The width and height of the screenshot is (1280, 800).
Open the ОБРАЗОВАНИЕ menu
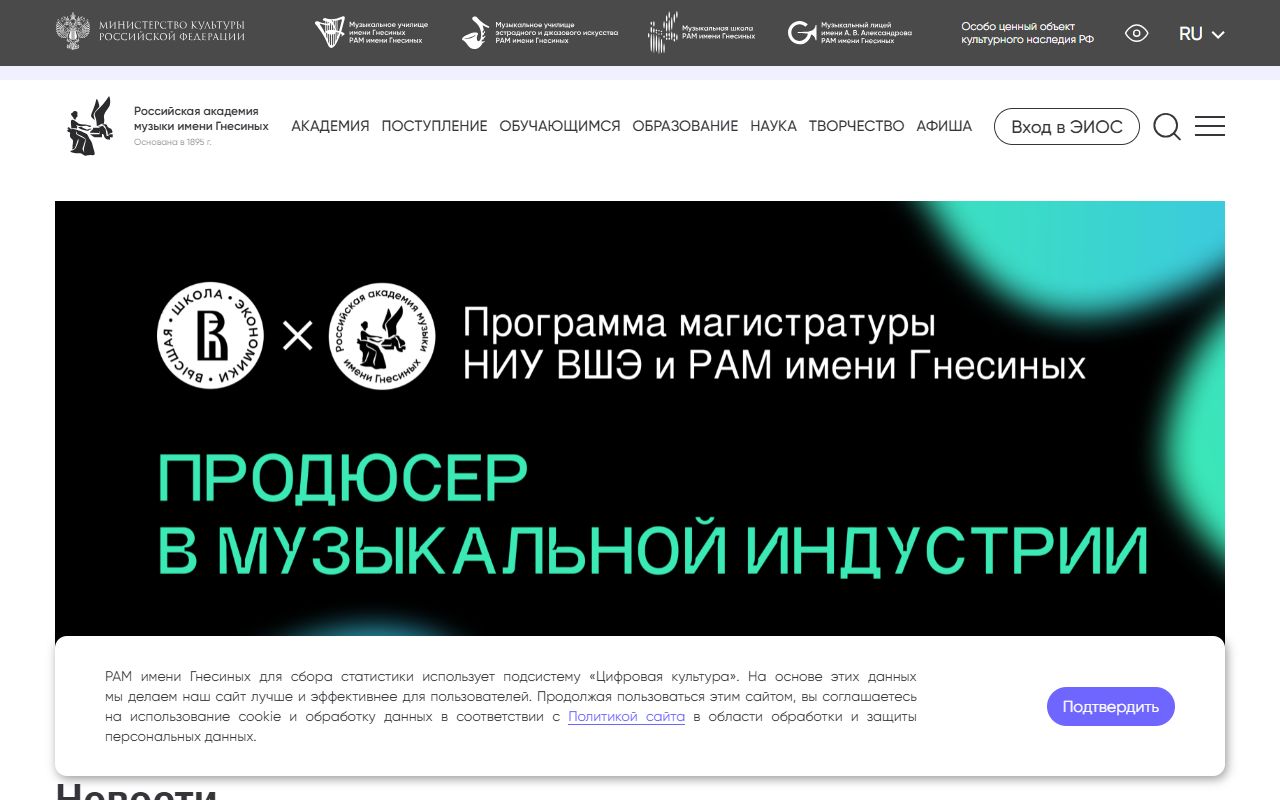coord(685,126)
